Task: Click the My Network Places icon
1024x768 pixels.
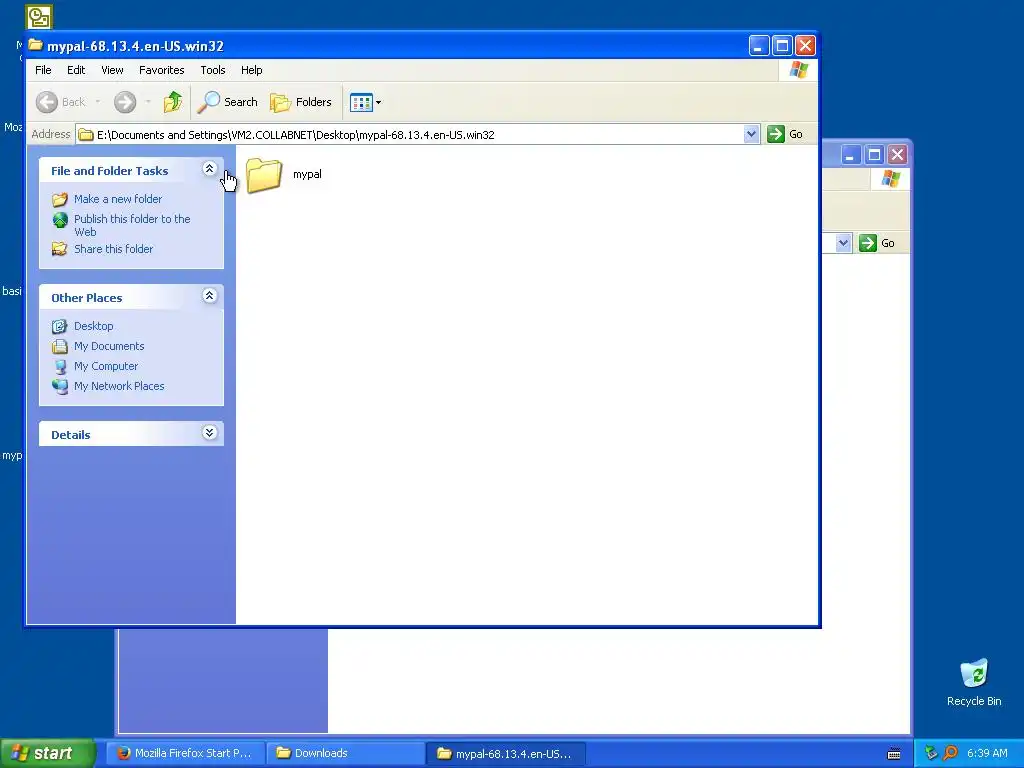Action: [x=59, y=386]
